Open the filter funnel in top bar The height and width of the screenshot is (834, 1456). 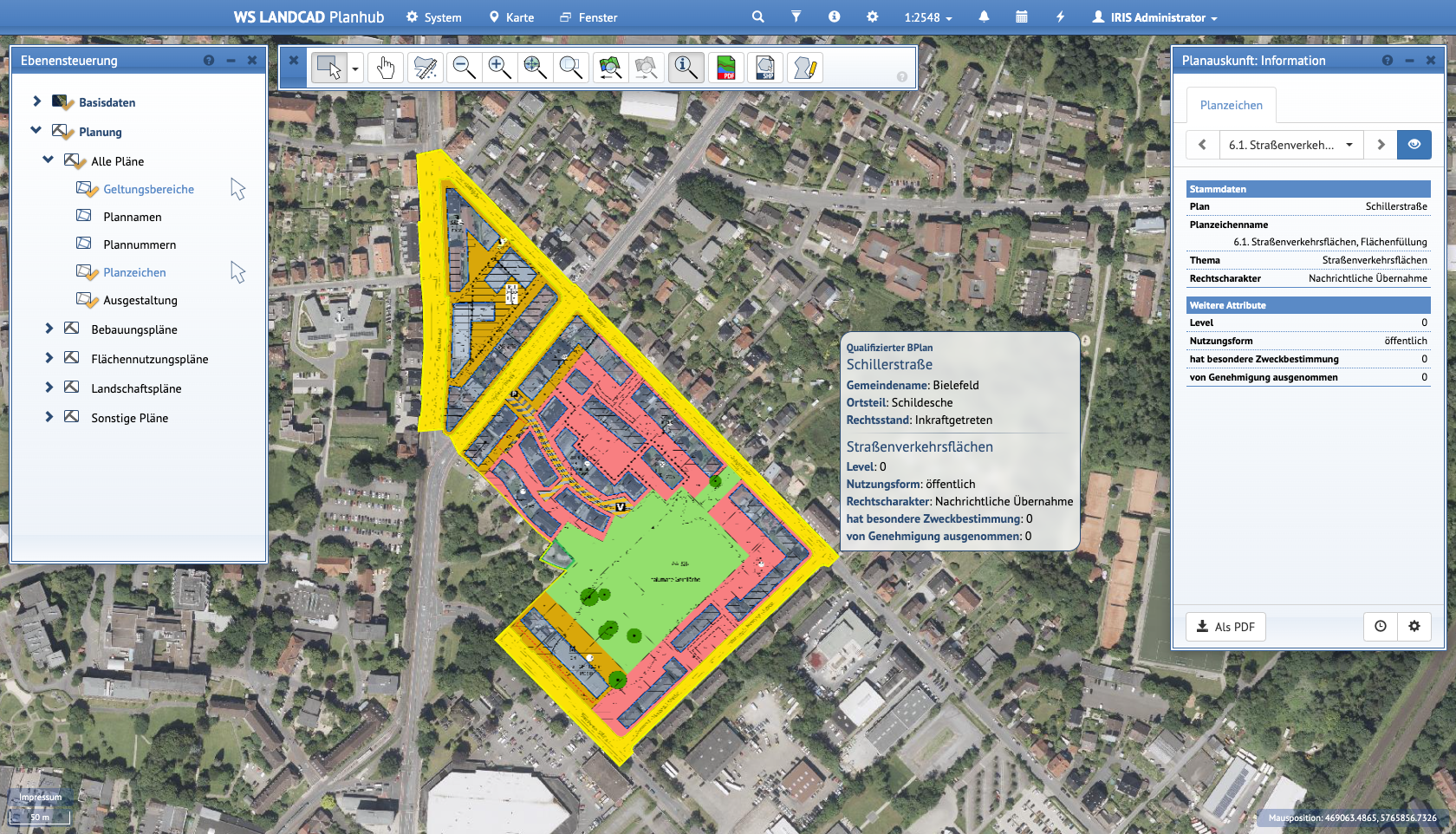coord(796,16)
